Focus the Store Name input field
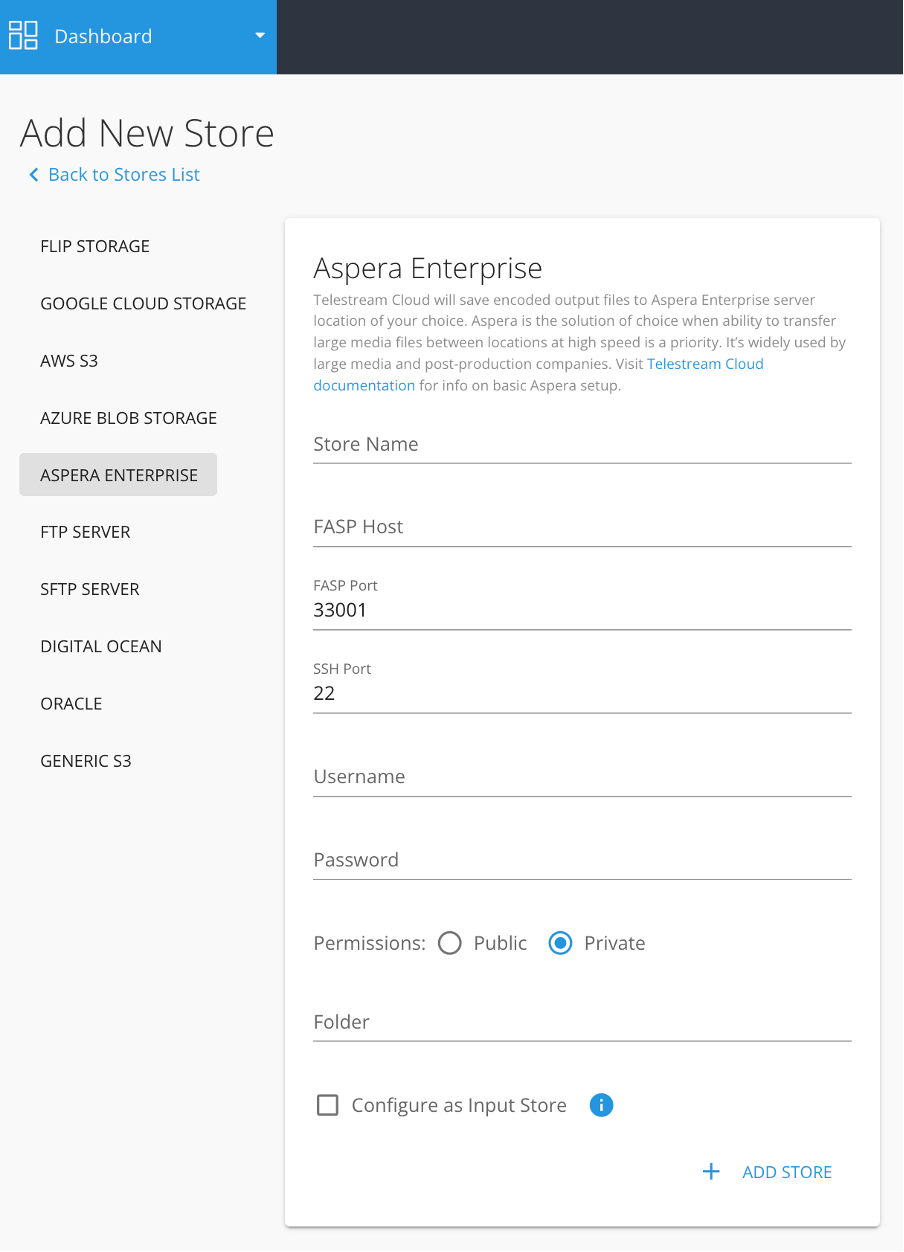This screenshot has height=1252, width=904. pyautogui.click(x=582, y=444)
